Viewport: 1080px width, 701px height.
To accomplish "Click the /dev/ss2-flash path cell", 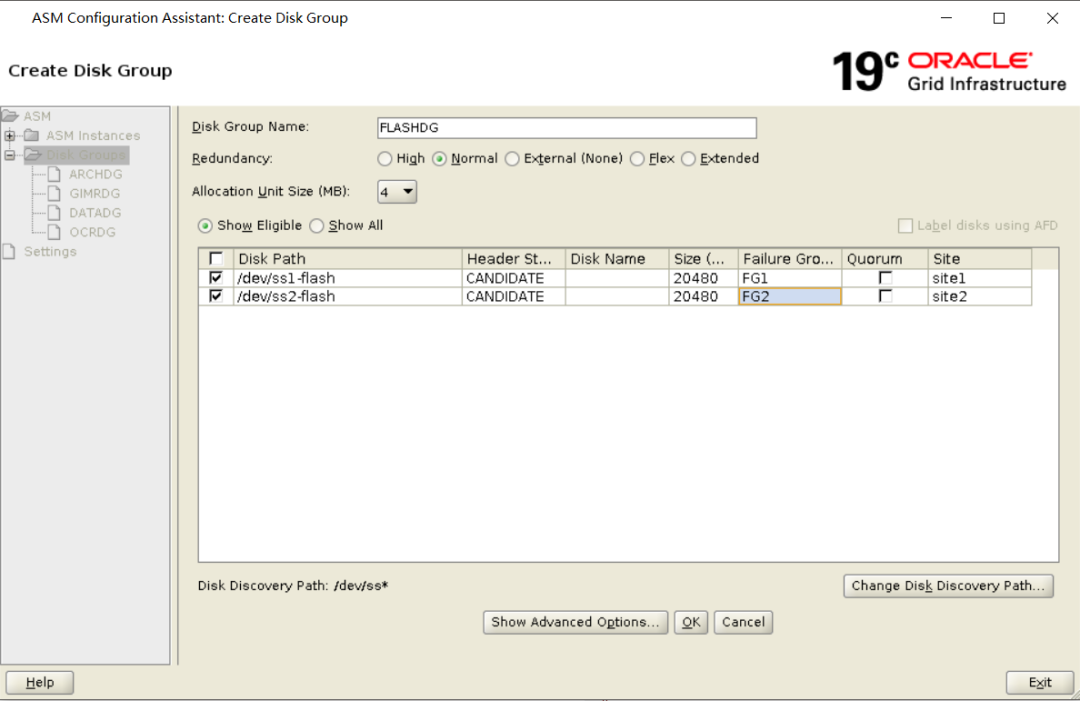I will [x=347, y=296].
